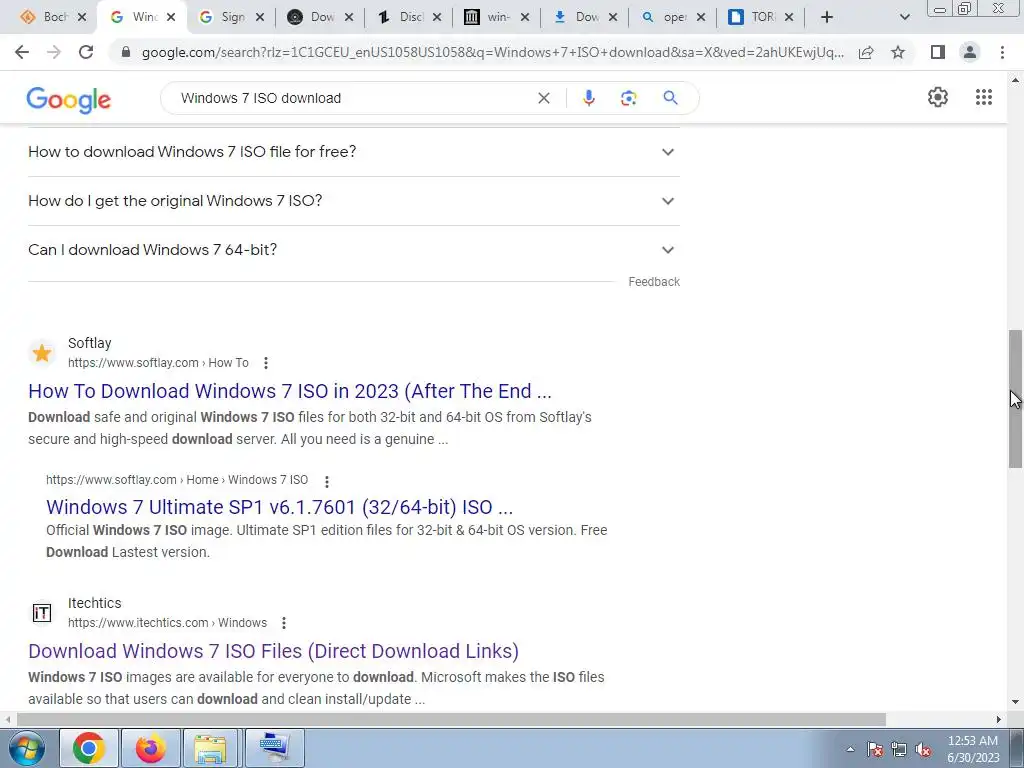
Task: Bookmark this page with the star icon
Action: [x=898, y=52]
